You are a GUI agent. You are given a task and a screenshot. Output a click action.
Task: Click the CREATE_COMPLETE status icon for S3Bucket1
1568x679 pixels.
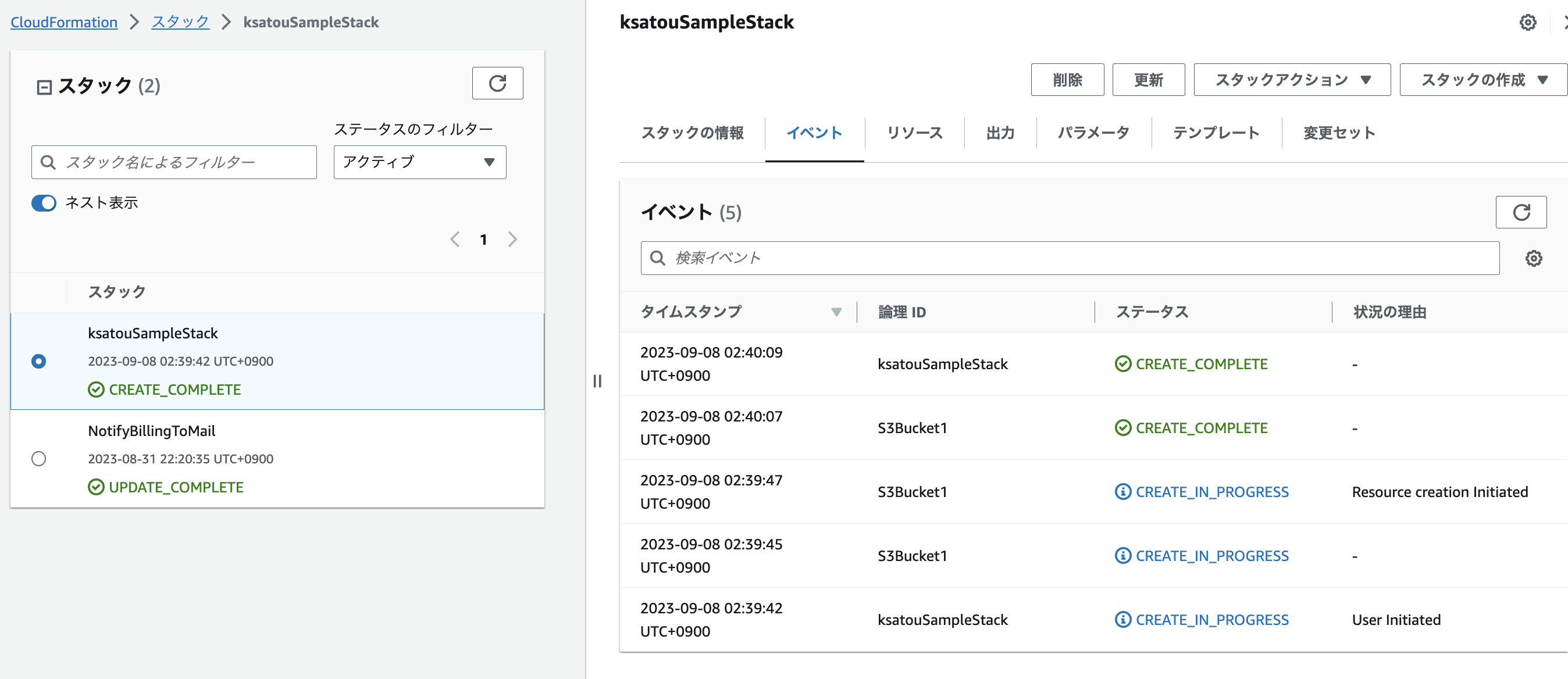pos(1122,427)
